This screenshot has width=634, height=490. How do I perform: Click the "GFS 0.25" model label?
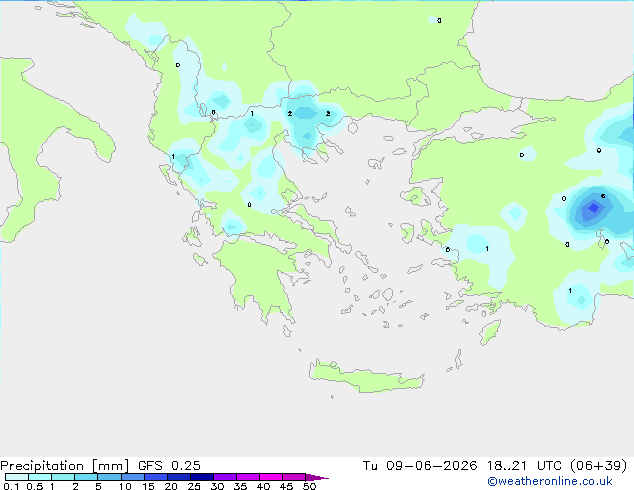[x=169, y=466]
